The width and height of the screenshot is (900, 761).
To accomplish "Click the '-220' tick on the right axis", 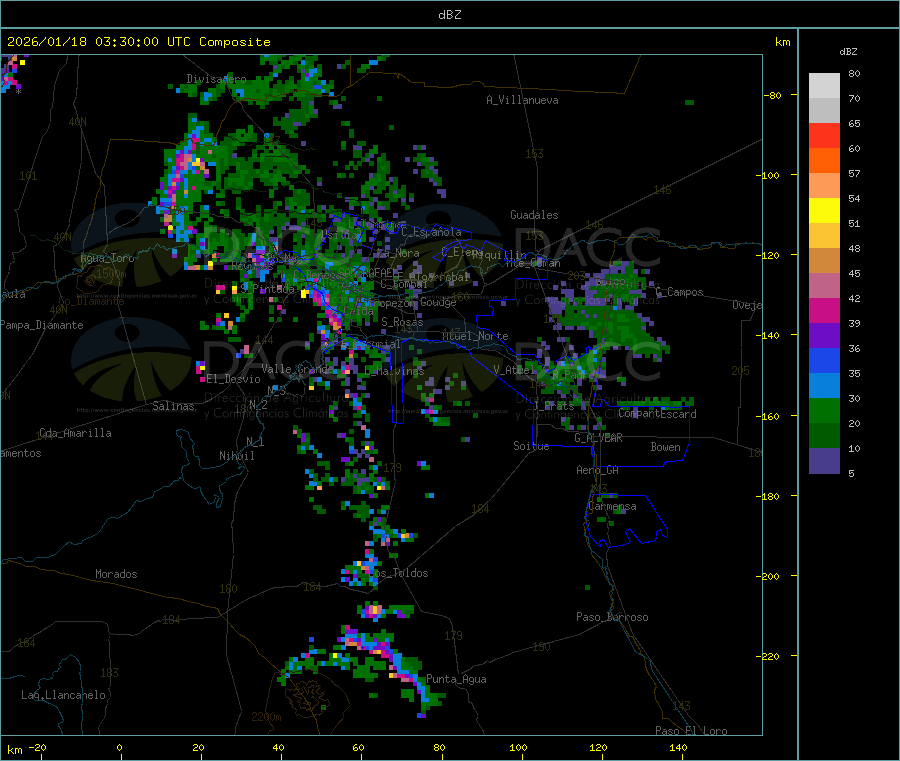I will (x=770, y=657).
